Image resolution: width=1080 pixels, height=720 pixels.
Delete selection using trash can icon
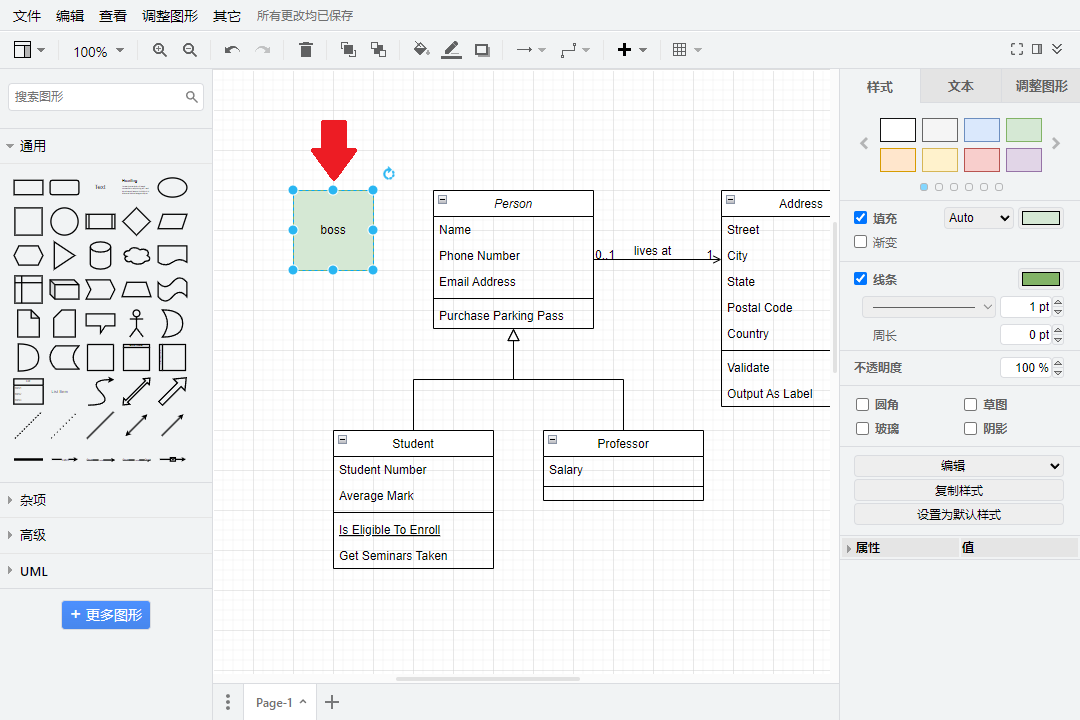click(306, 50)
